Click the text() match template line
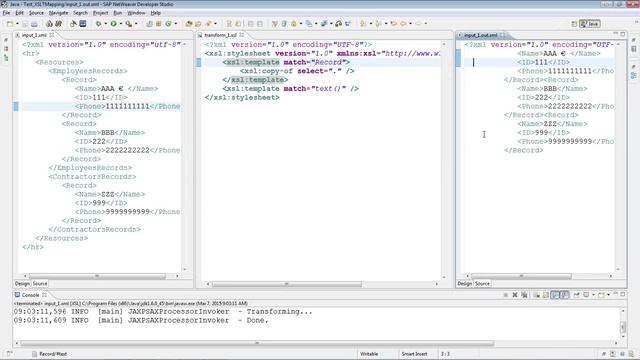 pyautogui.click(x=290, y=89)
